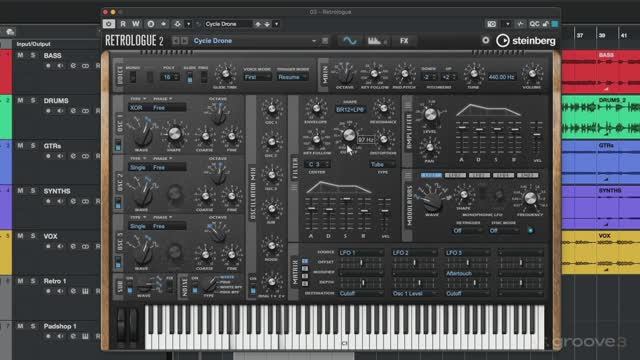The height and width of the screenshot is (360, 640).
Task: Click the round options icon left of Steinberg logo
Action: pos(485,40)
